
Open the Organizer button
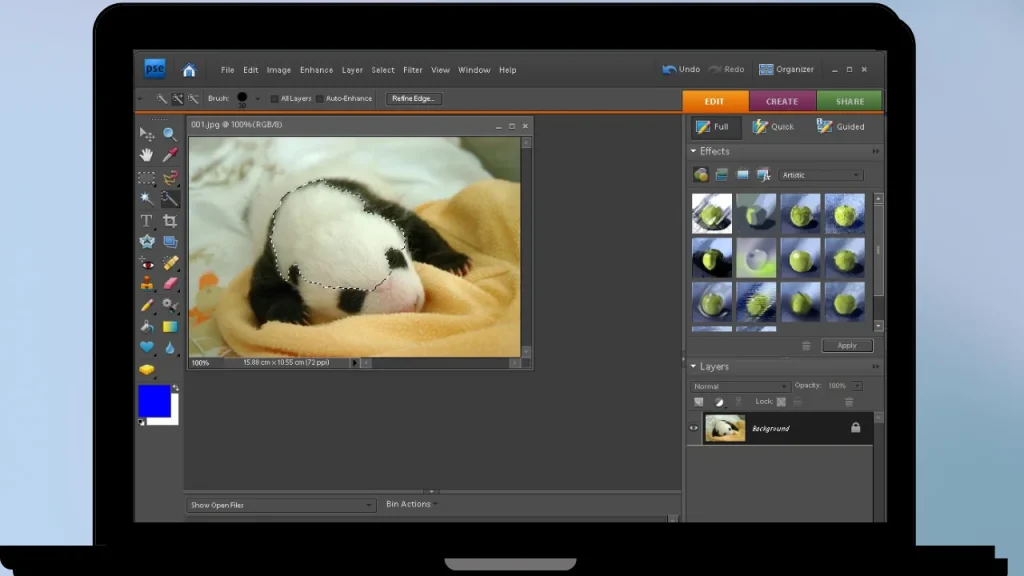pos(786,69)
